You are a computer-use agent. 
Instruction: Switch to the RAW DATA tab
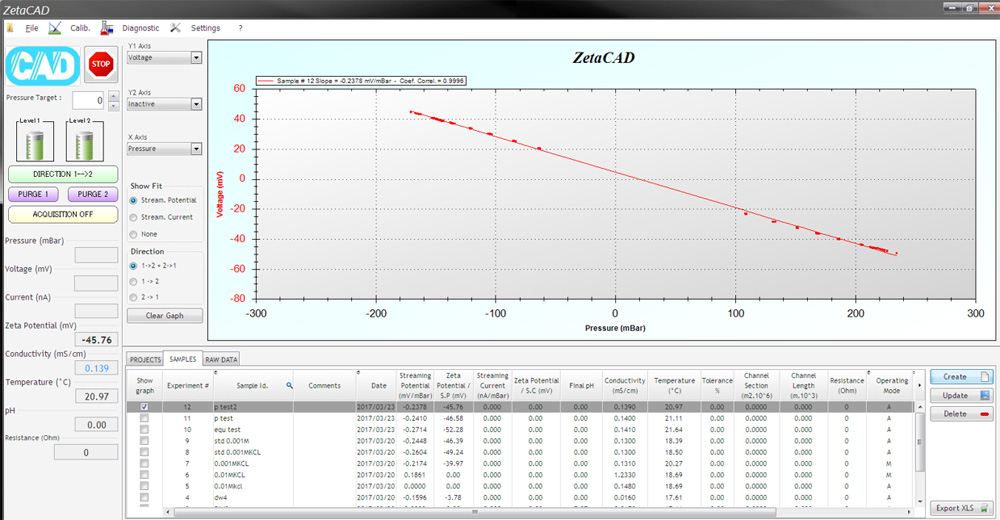coord(221,359)
